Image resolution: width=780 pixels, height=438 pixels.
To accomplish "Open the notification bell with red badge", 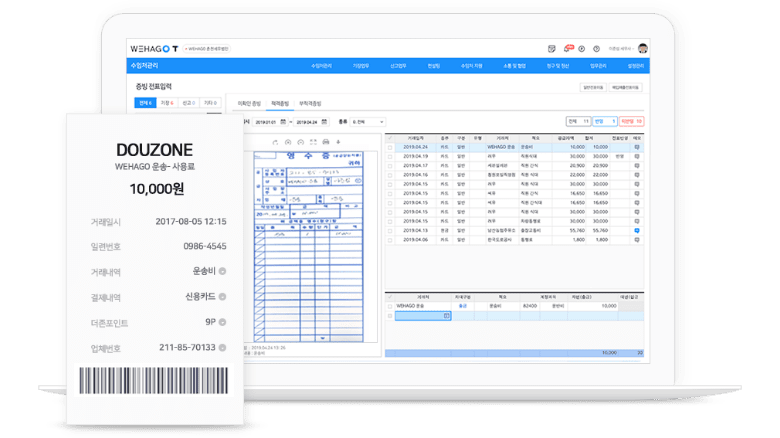I will pos(568,48).
